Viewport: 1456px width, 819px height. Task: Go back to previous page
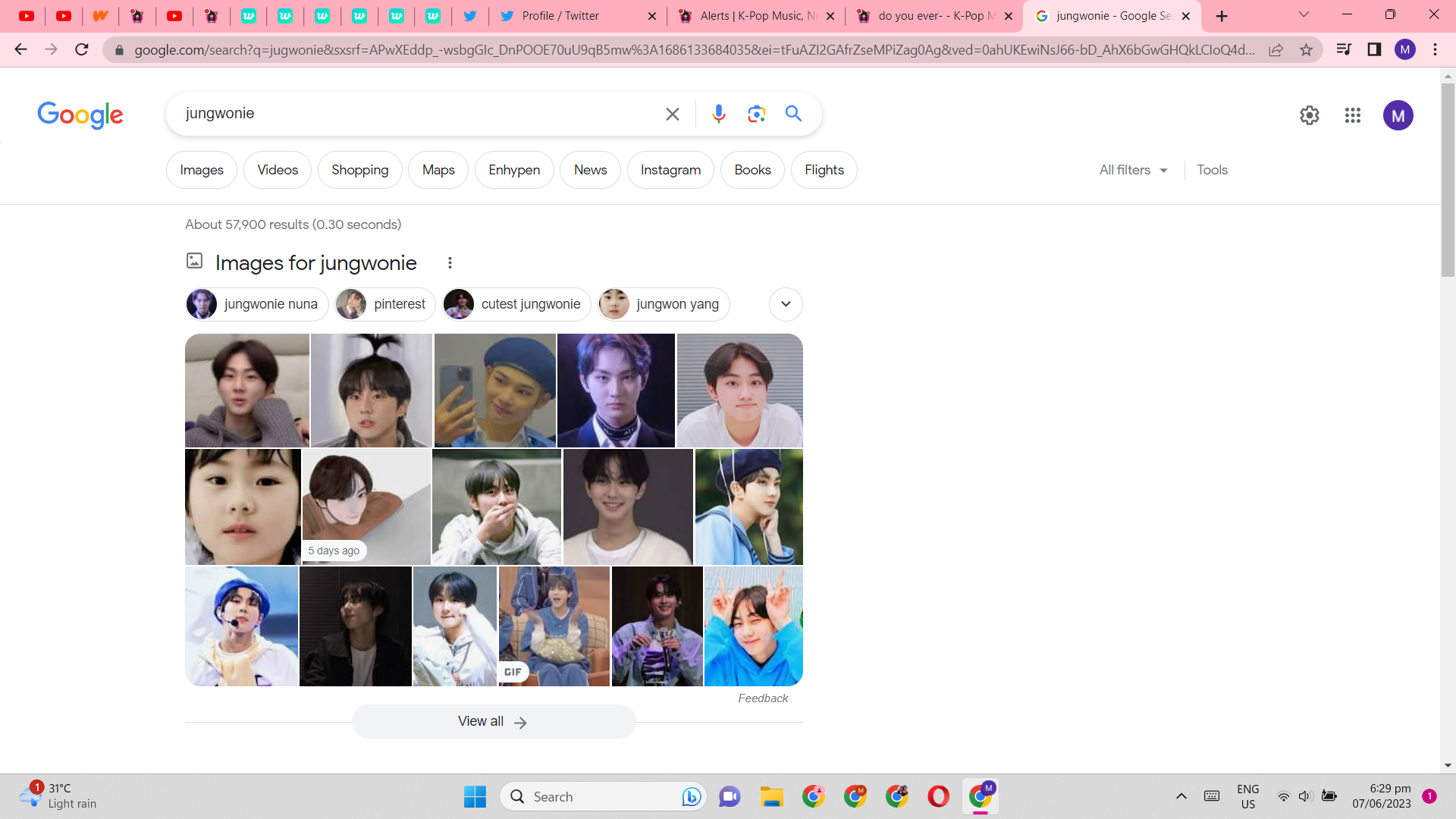(20, 49)
